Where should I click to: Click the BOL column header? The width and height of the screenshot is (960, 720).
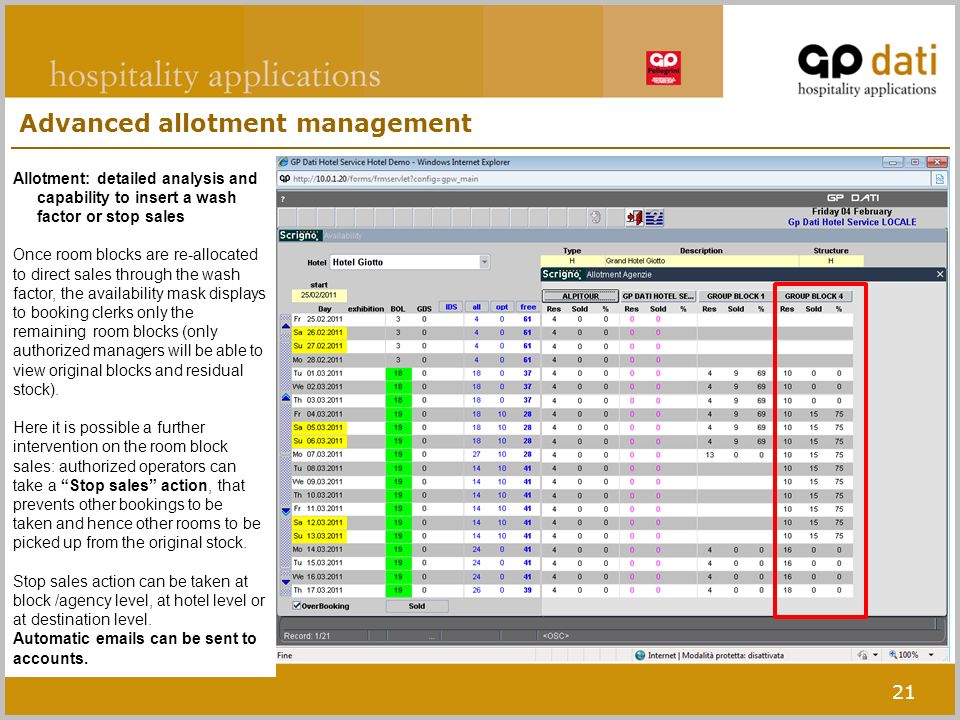[x=398, y=309]
